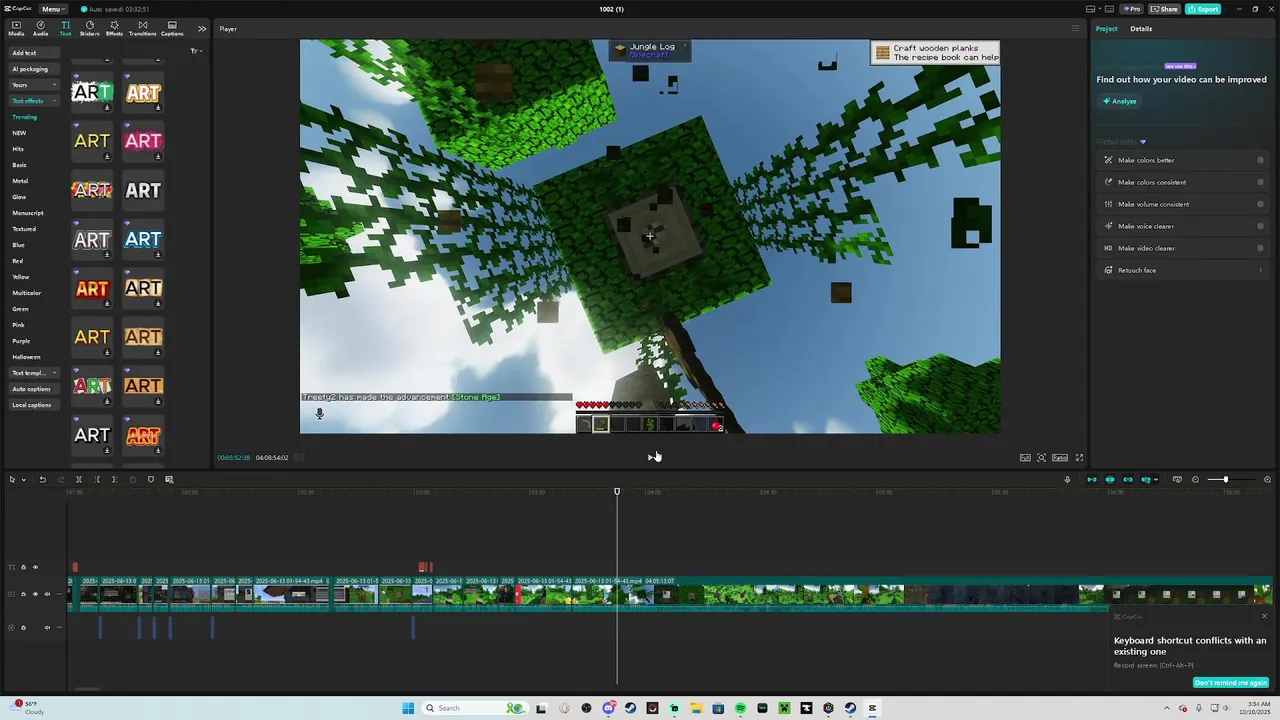The image size is (1280, 720).
Task: Toggle Make colors better switch
Action: [x=1260, y=160]
